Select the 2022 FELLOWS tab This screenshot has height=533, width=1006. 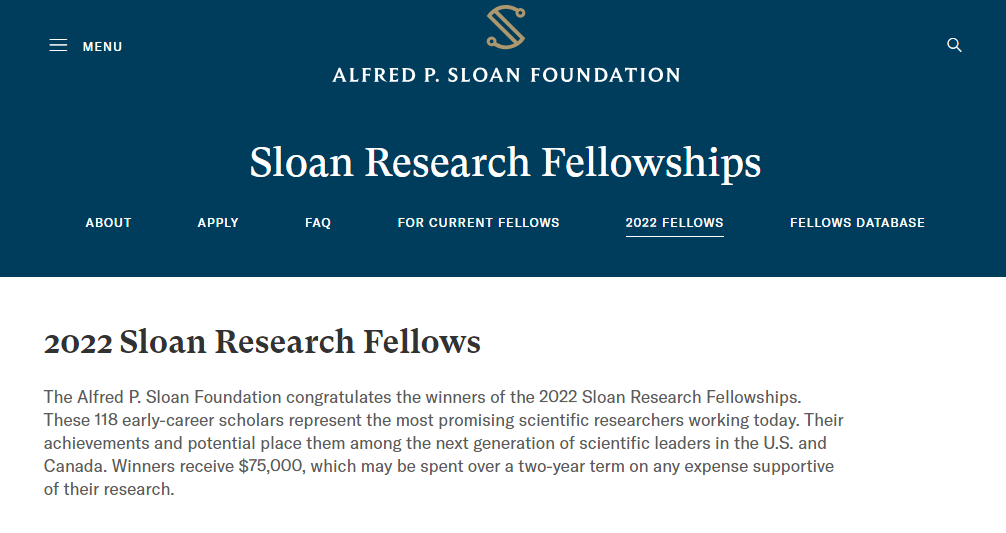pos(674,223)
